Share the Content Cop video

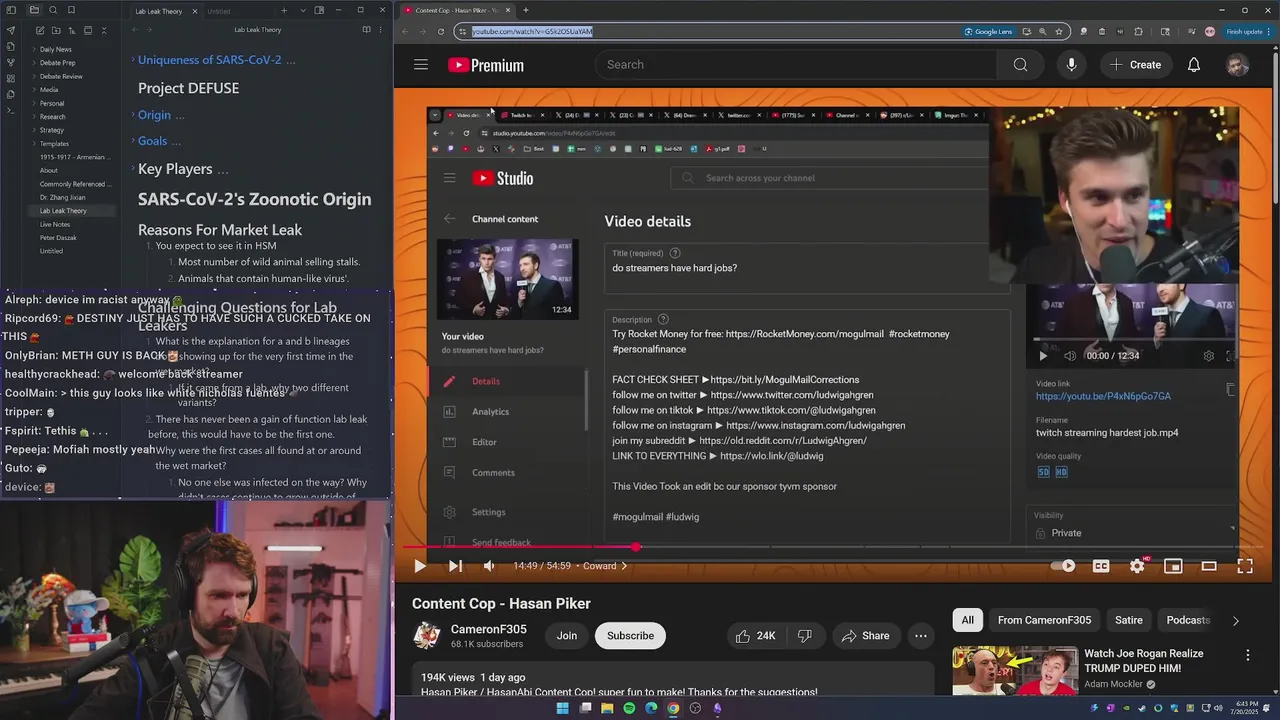(865, 636)
